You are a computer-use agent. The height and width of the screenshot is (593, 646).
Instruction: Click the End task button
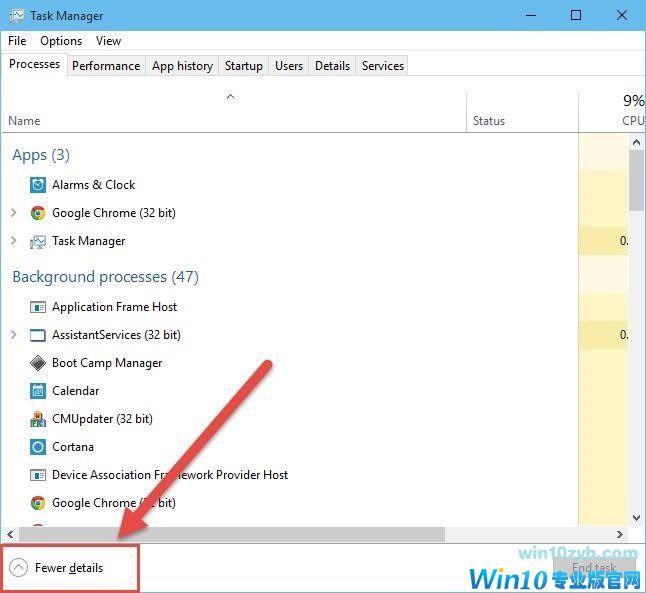coord(594,568)
